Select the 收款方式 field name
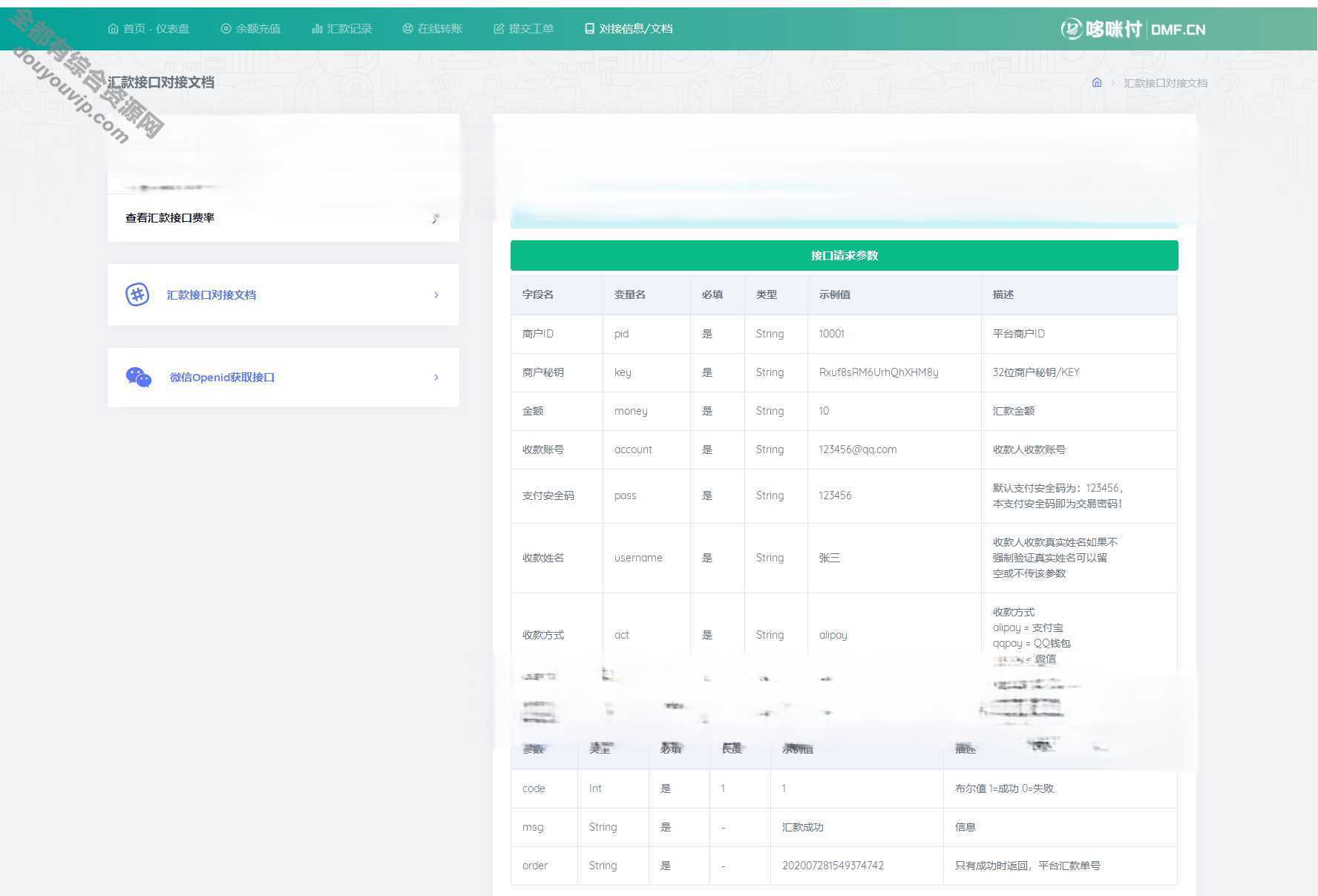The width and height of the screenshot is (1318, 896). [543, 635]
